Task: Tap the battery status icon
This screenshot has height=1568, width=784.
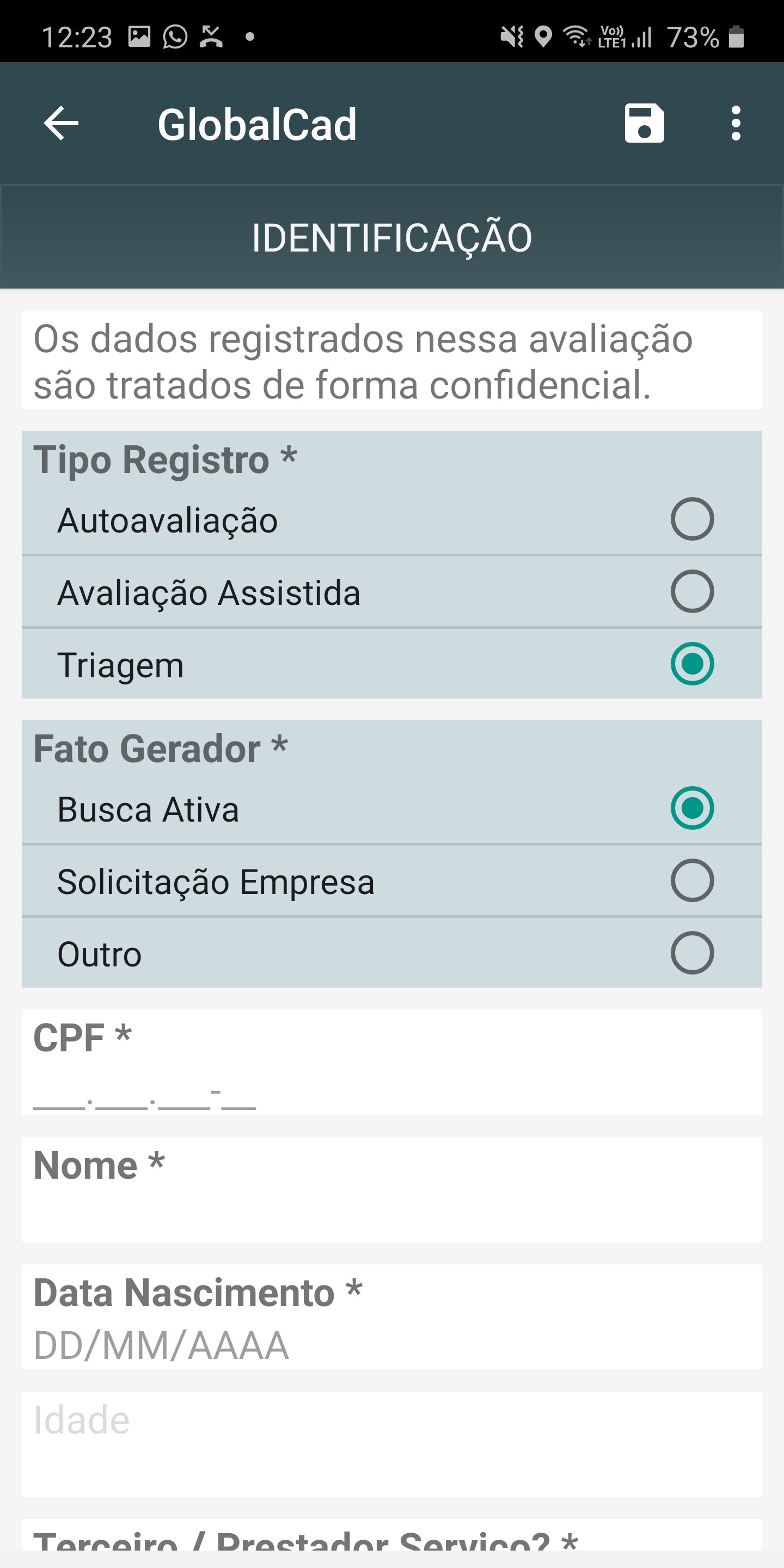Action: click(737, 36)
